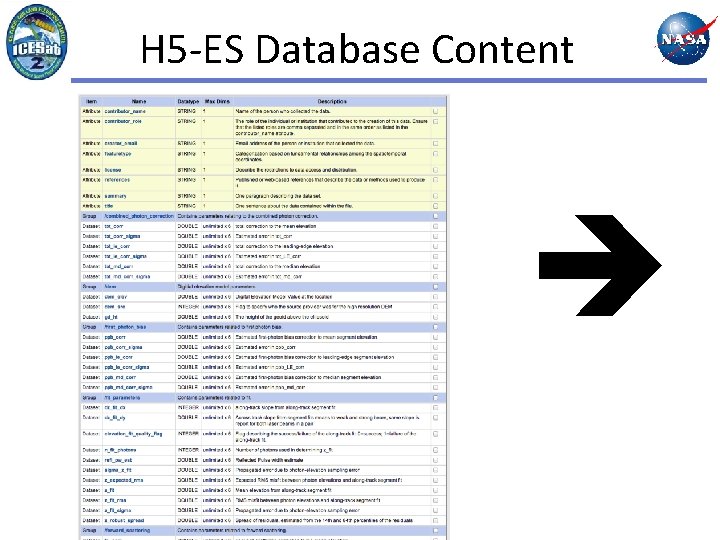The height and width of the screenshot is (540, 720).
Task: Open the fpb_le_corr_sigma dataset link
Action: coord(127,367)
